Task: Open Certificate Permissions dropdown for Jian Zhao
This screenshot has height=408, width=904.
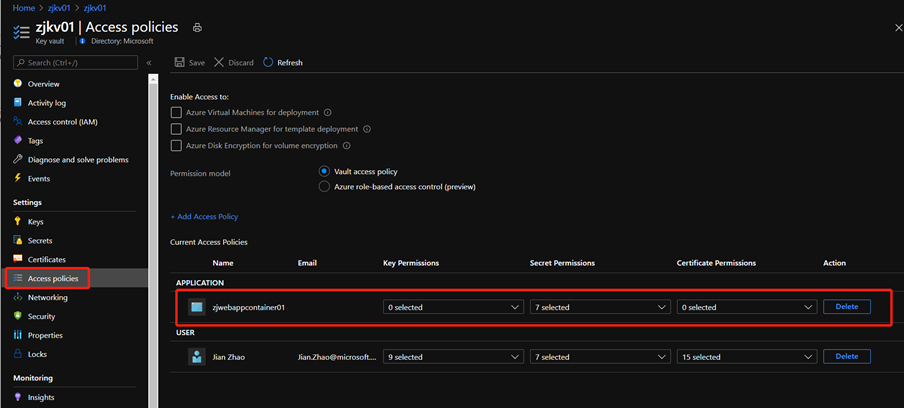Action: point(747,357)
